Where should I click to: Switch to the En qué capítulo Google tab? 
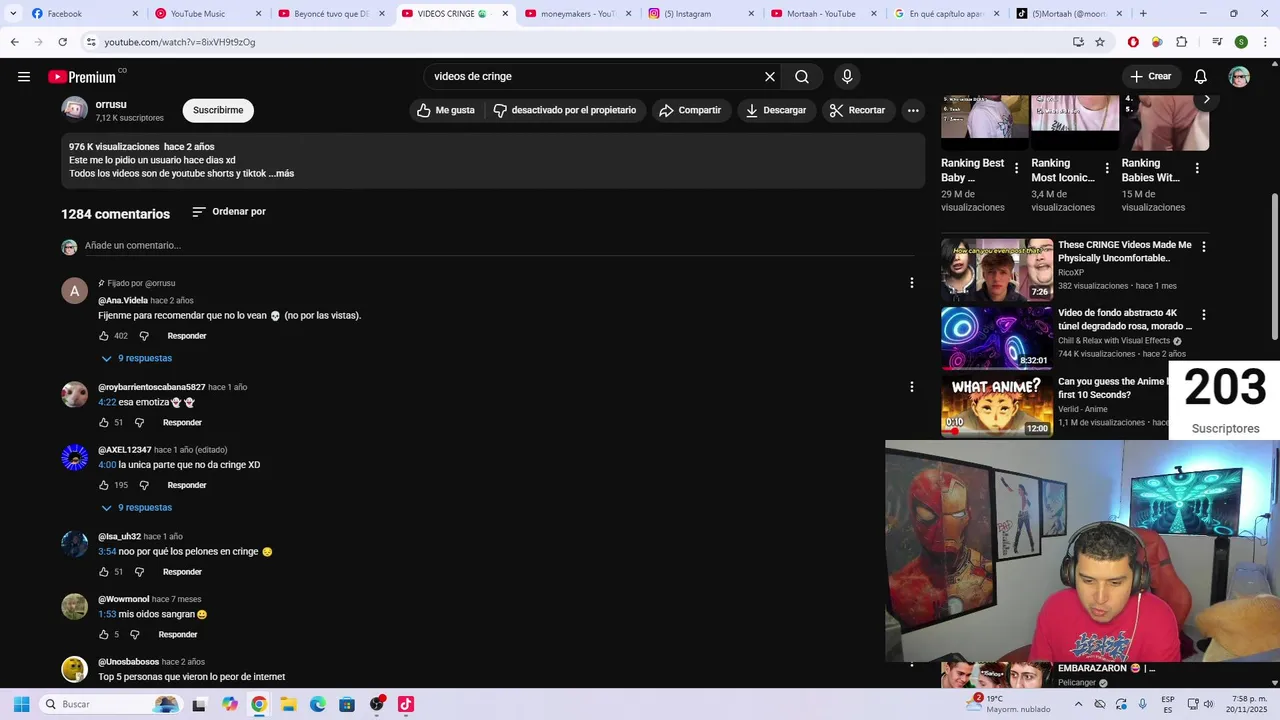point(948,14)
